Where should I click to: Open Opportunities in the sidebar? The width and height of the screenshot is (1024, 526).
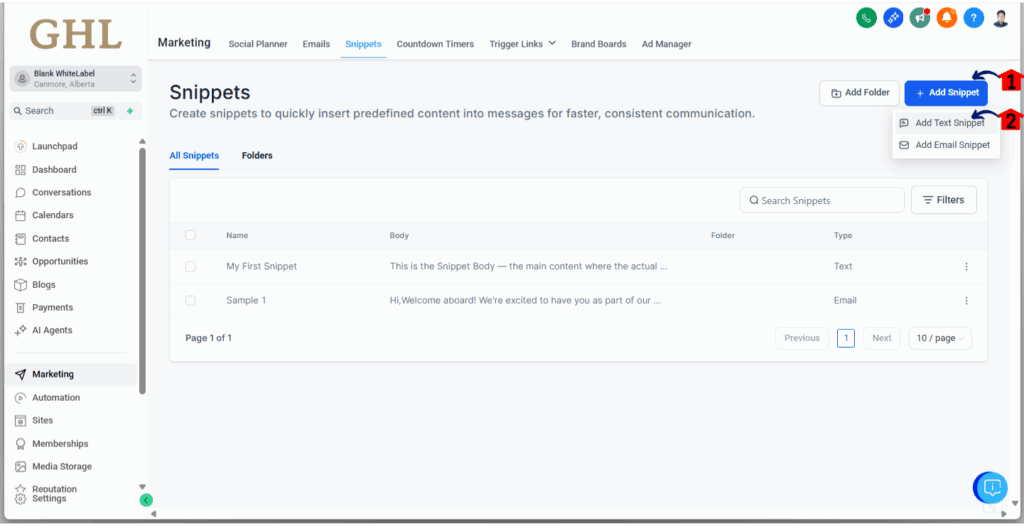(x=59, y=261)
